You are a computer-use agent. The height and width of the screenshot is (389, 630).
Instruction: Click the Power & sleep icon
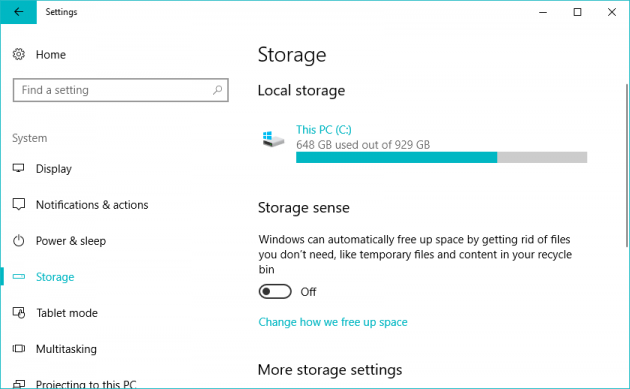coord(18,241)
